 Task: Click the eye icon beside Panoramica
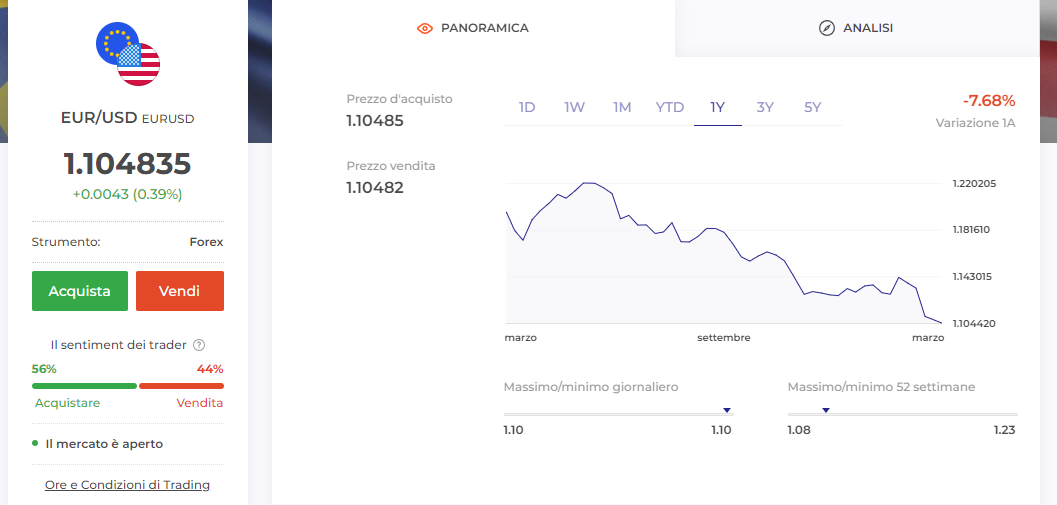(x=425, y=28)
